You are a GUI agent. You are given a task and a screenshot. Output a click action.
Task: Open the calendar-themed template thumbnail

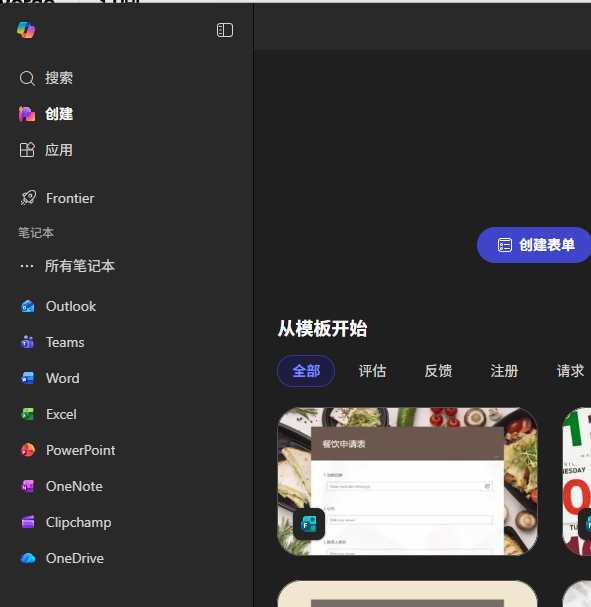click(x=577, y=481)
